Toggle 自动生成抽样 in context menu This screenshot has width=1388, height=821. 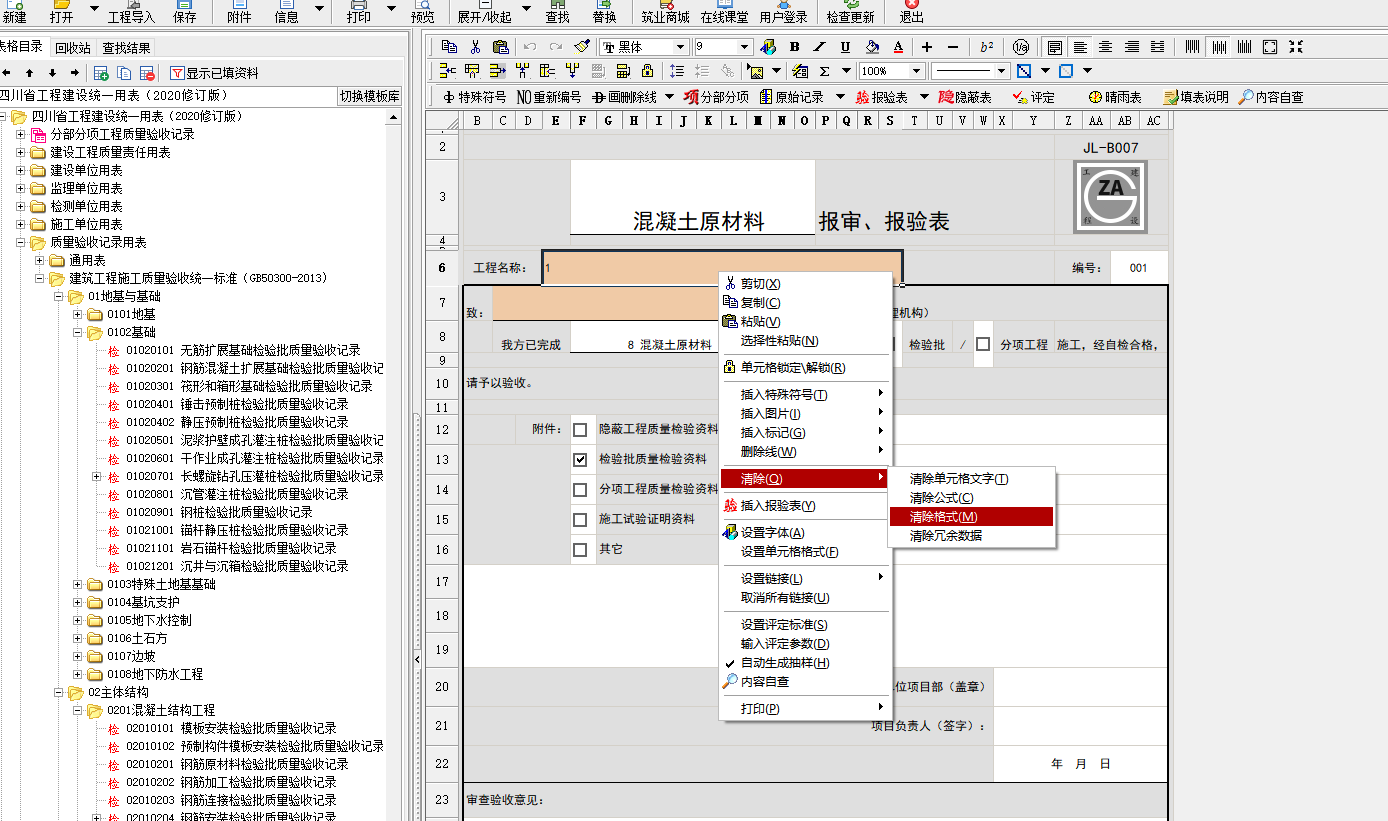(783, 663)
